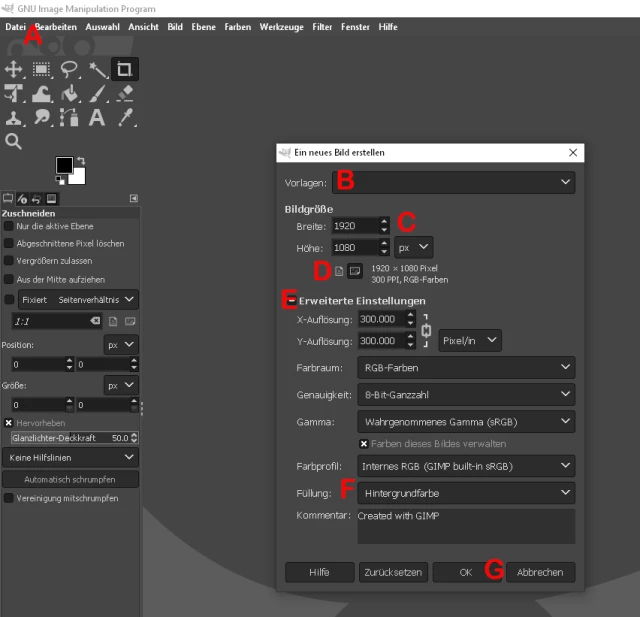640x617 pixels.
Task: Open the Ebene menu
Action: click(x=203, y=27)
